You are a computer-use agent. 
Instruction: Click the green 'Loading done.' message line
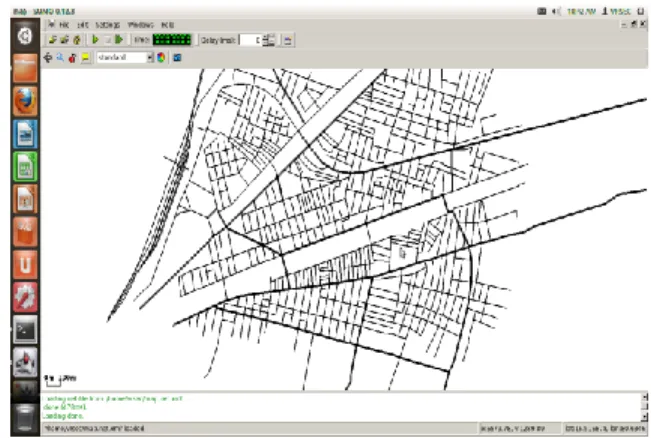pos(63,416)
